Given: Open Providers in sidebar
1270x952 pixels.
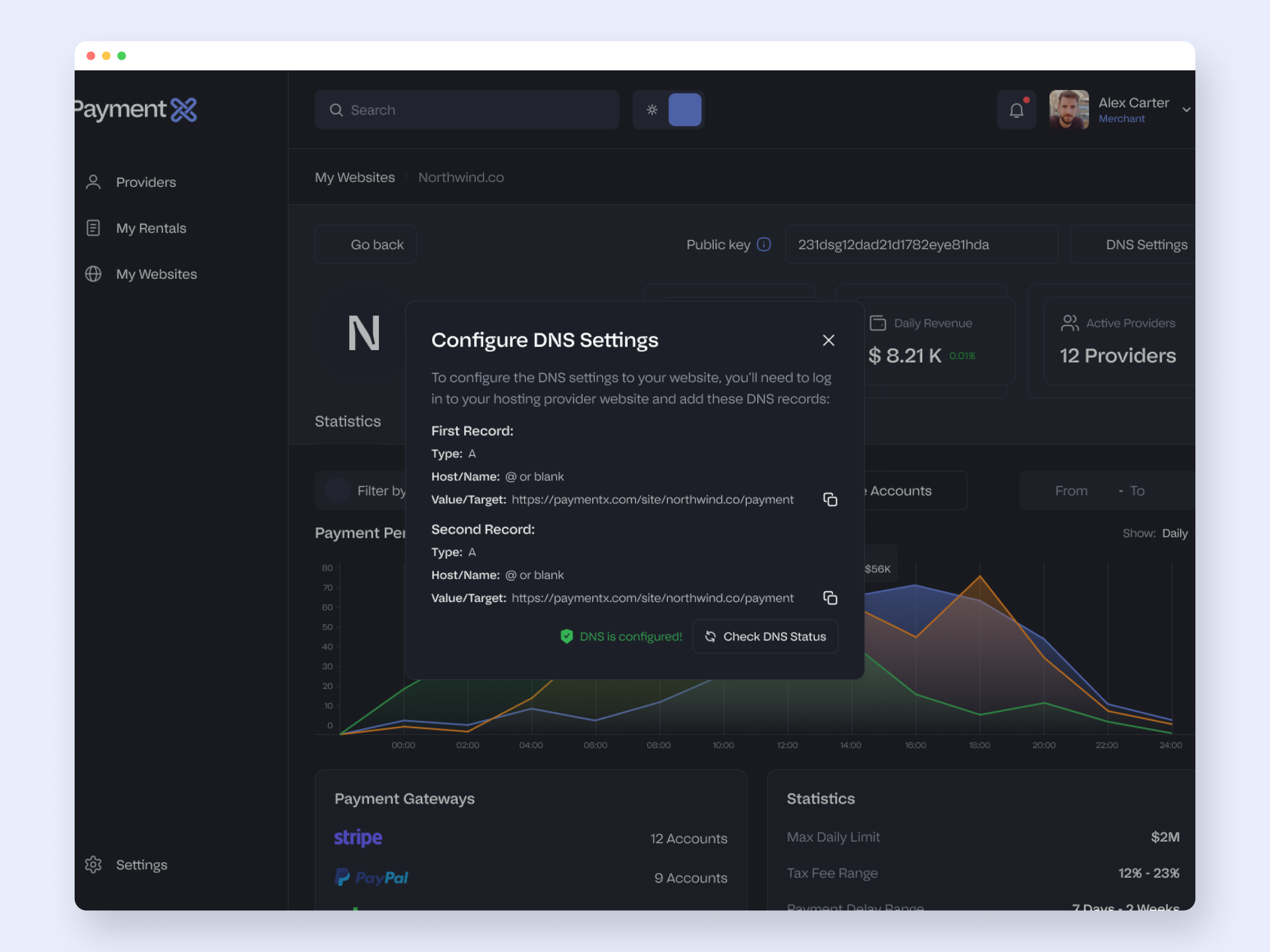Looking at the screenshot, I should point(146,182).
